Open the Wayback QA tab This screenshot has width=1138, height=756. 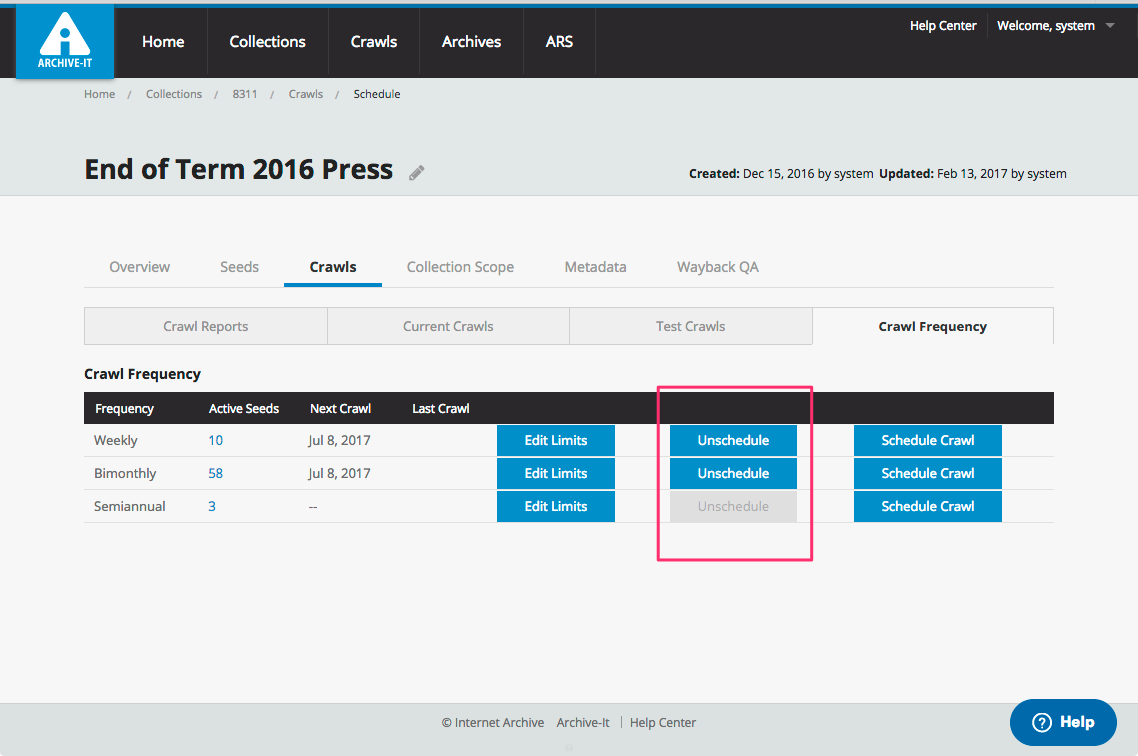[717, 267]
